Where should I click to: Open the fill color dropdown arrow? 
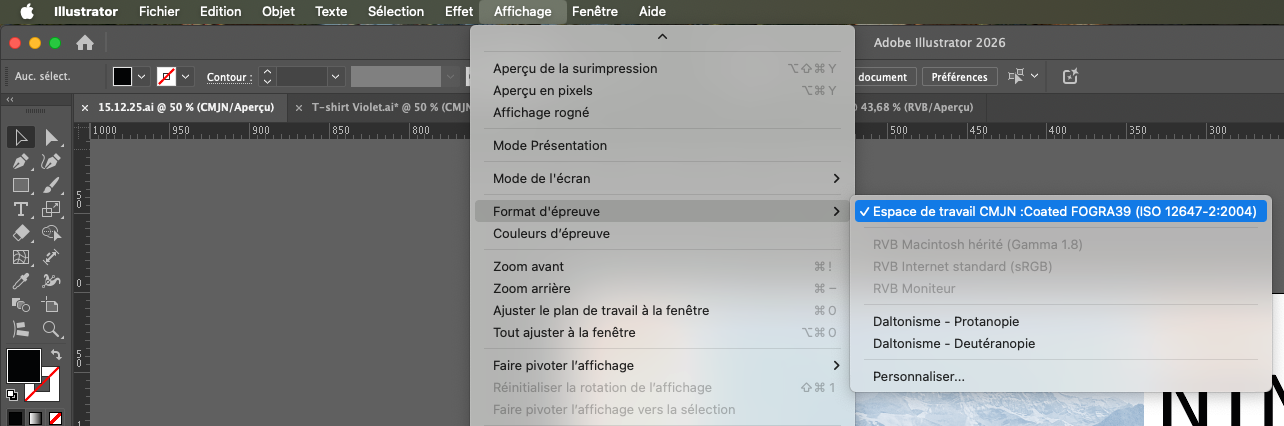[141, 76]
